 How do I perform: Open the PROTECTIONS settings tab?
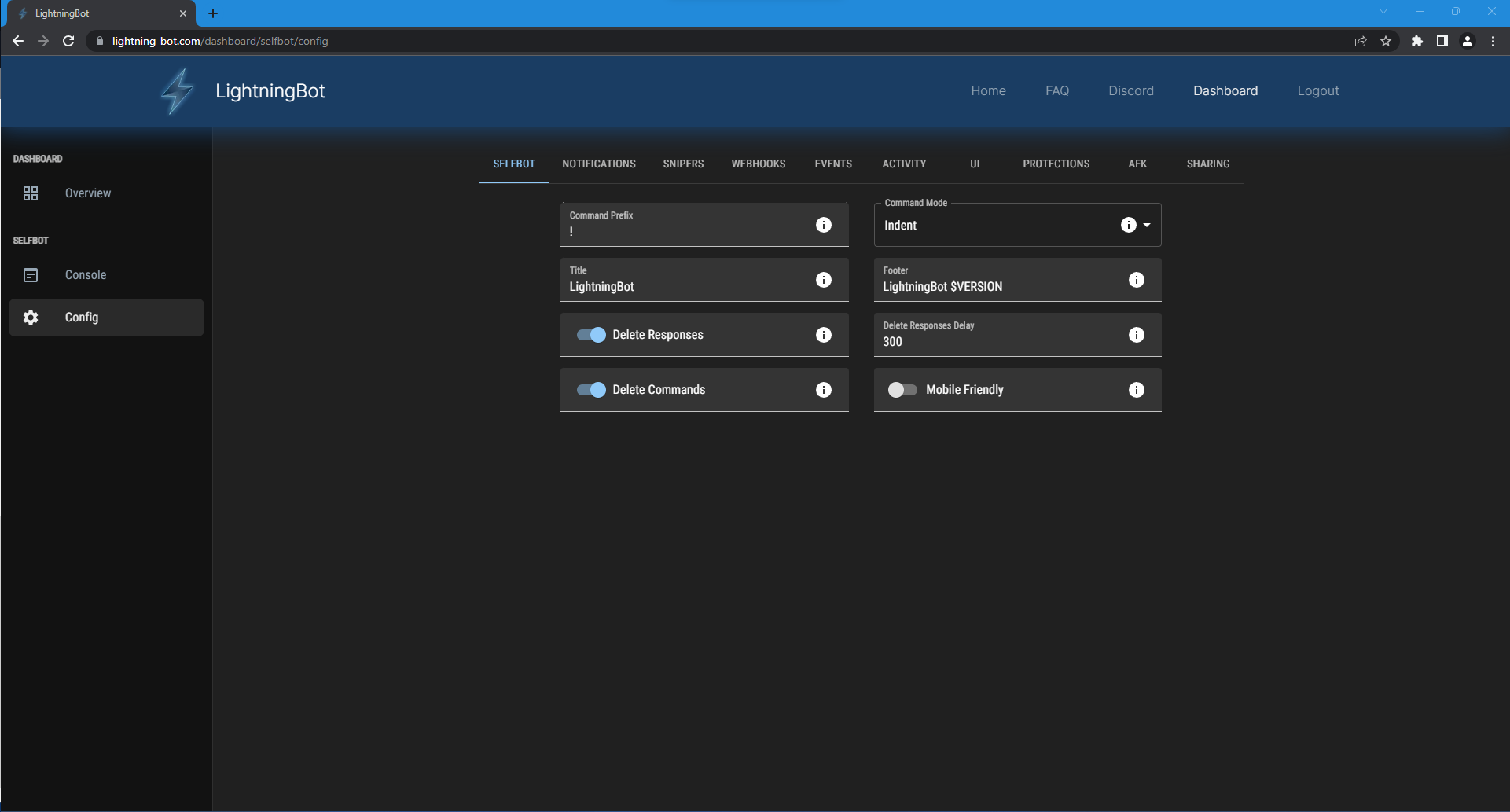[x=1056, y=164]
